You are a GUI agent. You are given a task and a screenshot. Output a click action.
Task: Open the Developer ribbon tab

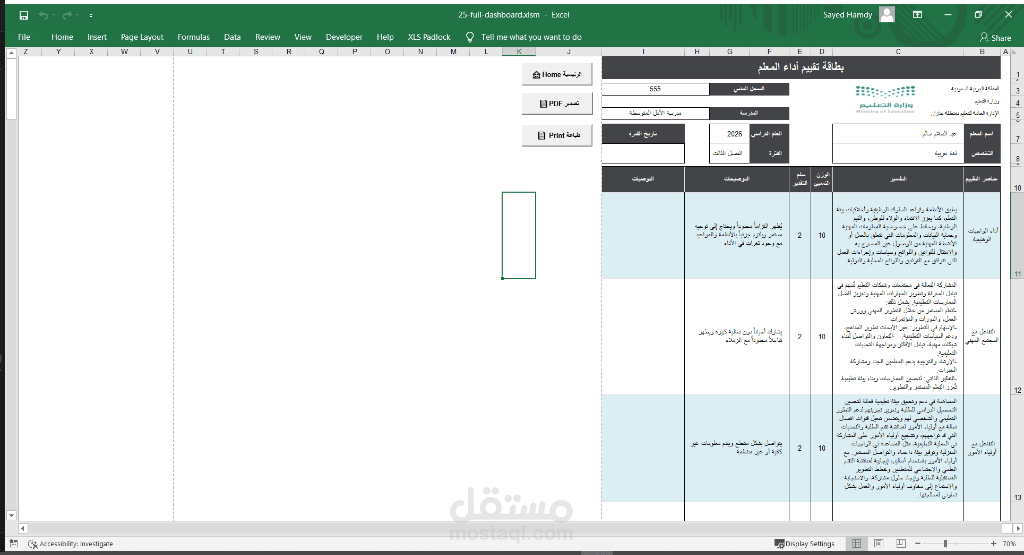pos(344,37)
